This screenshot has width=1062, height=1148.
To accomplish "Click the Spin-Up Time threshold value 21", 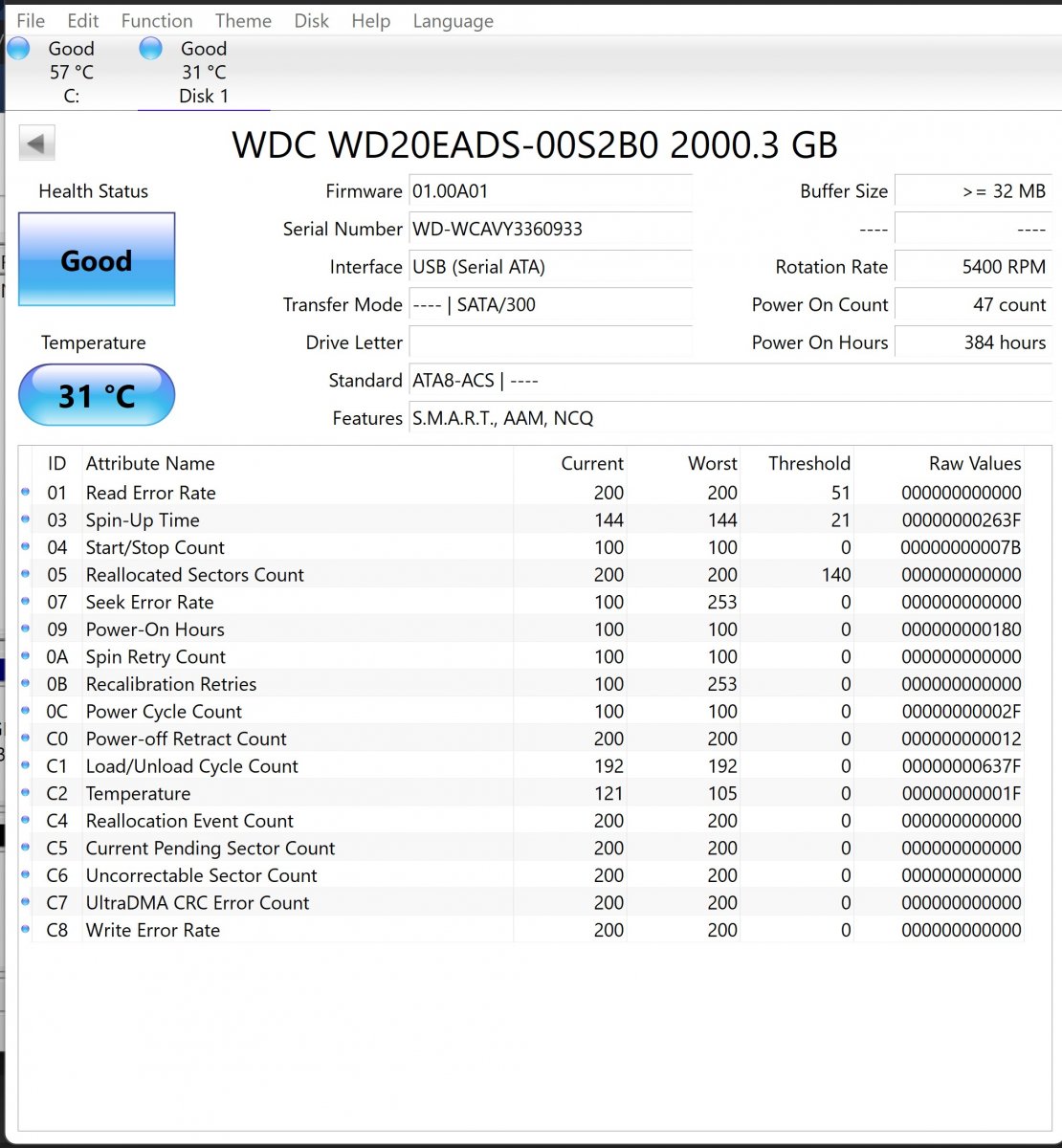I will pyautogui.click(x=841, y=520).
